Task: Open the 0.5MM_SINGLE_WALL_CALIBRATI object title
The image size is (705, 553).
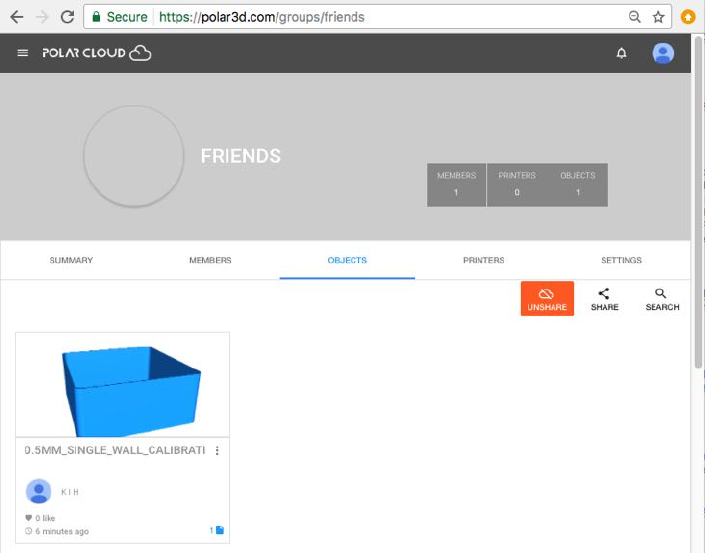Action: pyautogui.click(x=115, y=450)
